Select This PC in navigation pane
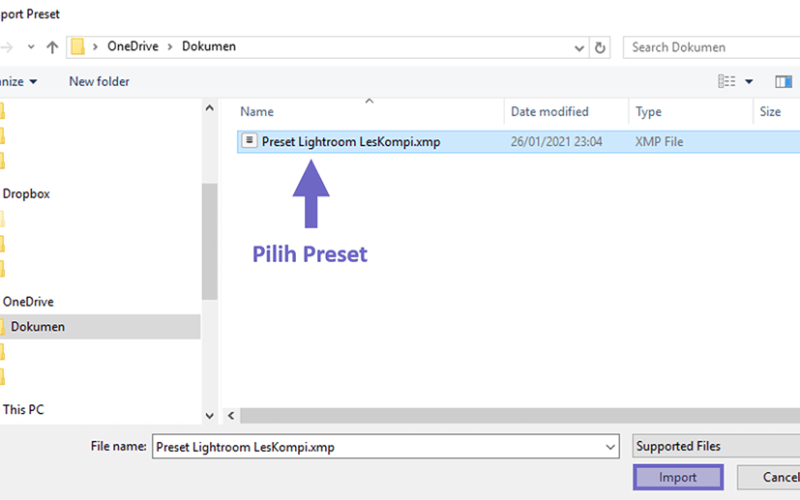 click(23, 409)
